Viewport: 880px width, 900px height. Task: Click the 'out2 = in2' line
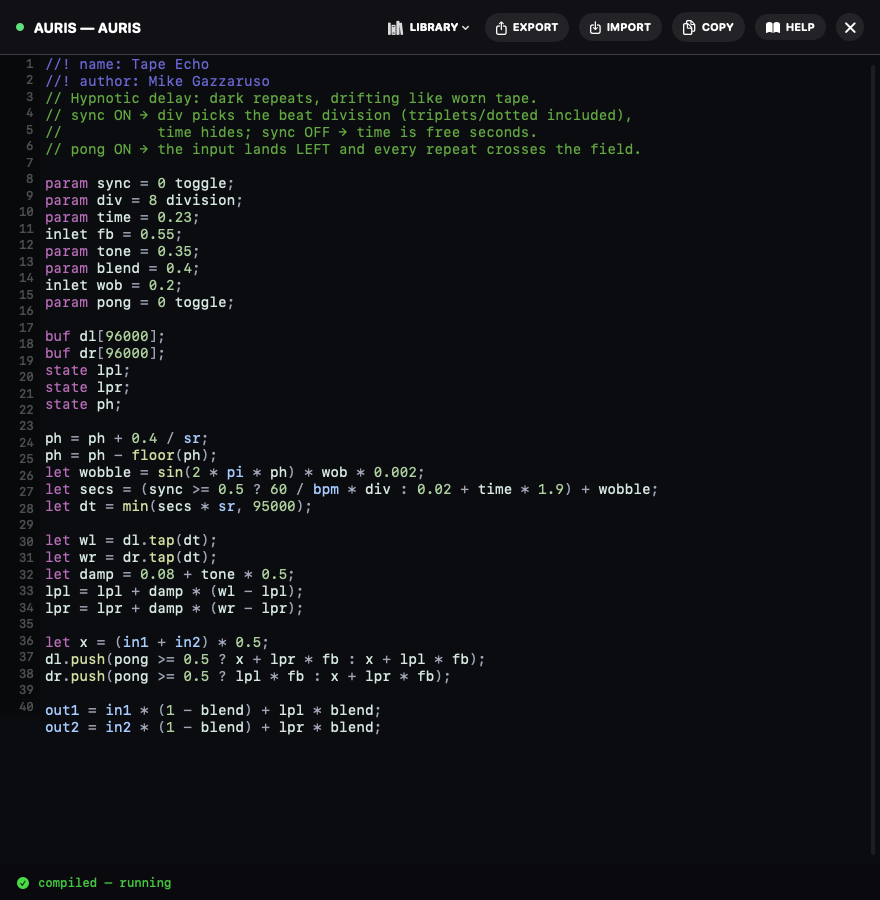213,728
